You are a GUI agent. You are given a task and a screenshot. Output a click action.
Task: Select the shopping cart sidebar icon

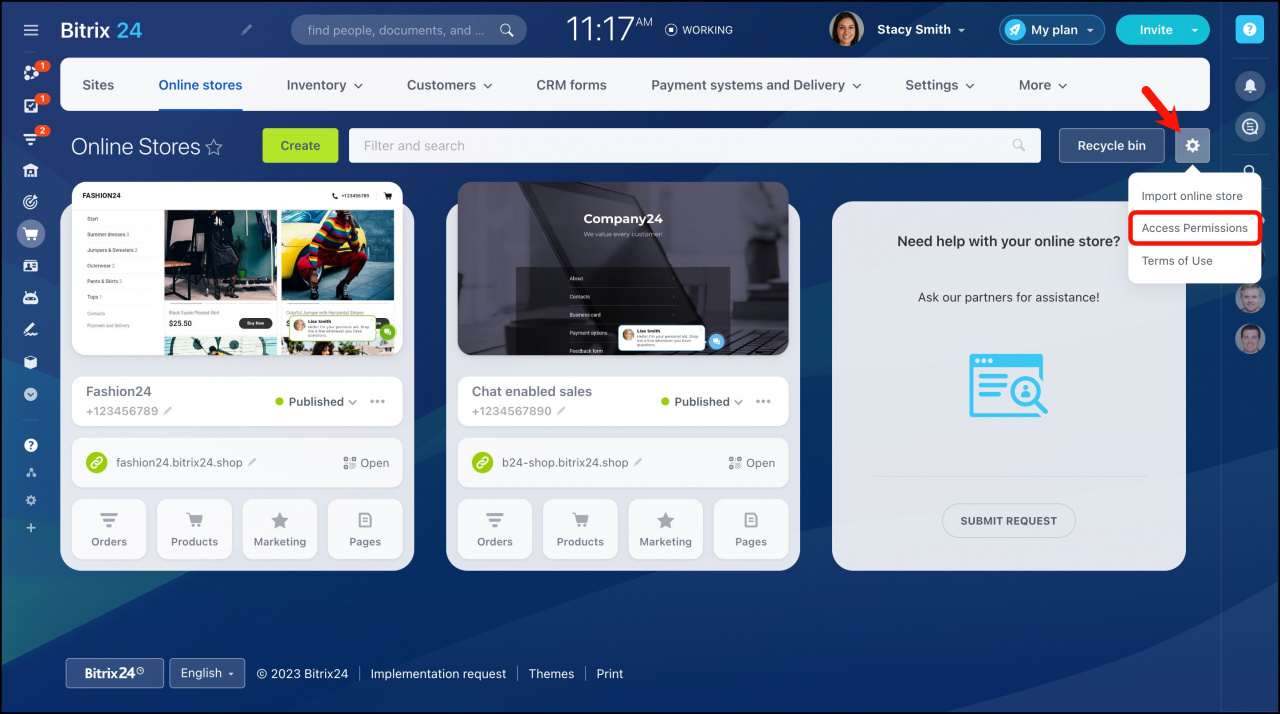point(31,234)
